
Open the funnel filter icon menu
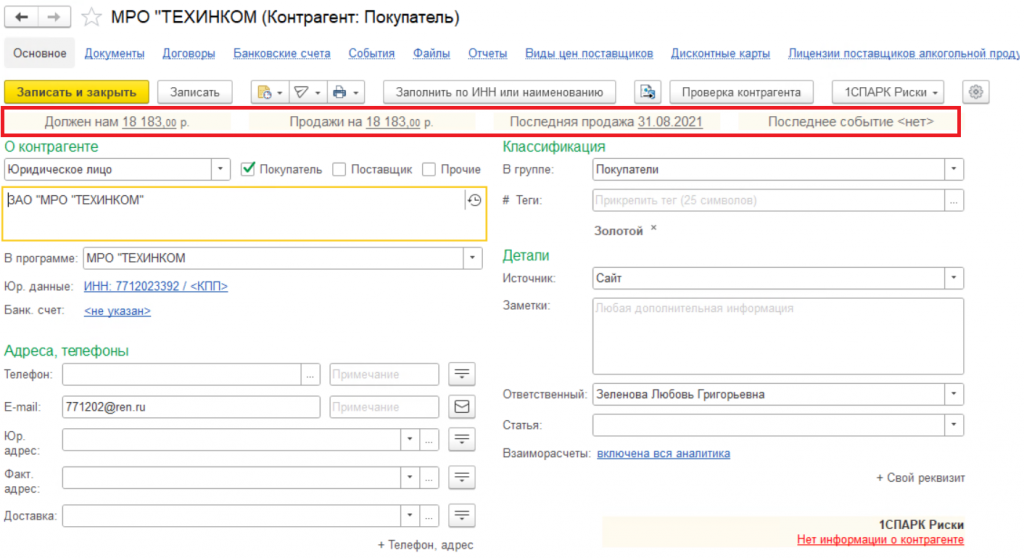307,92
